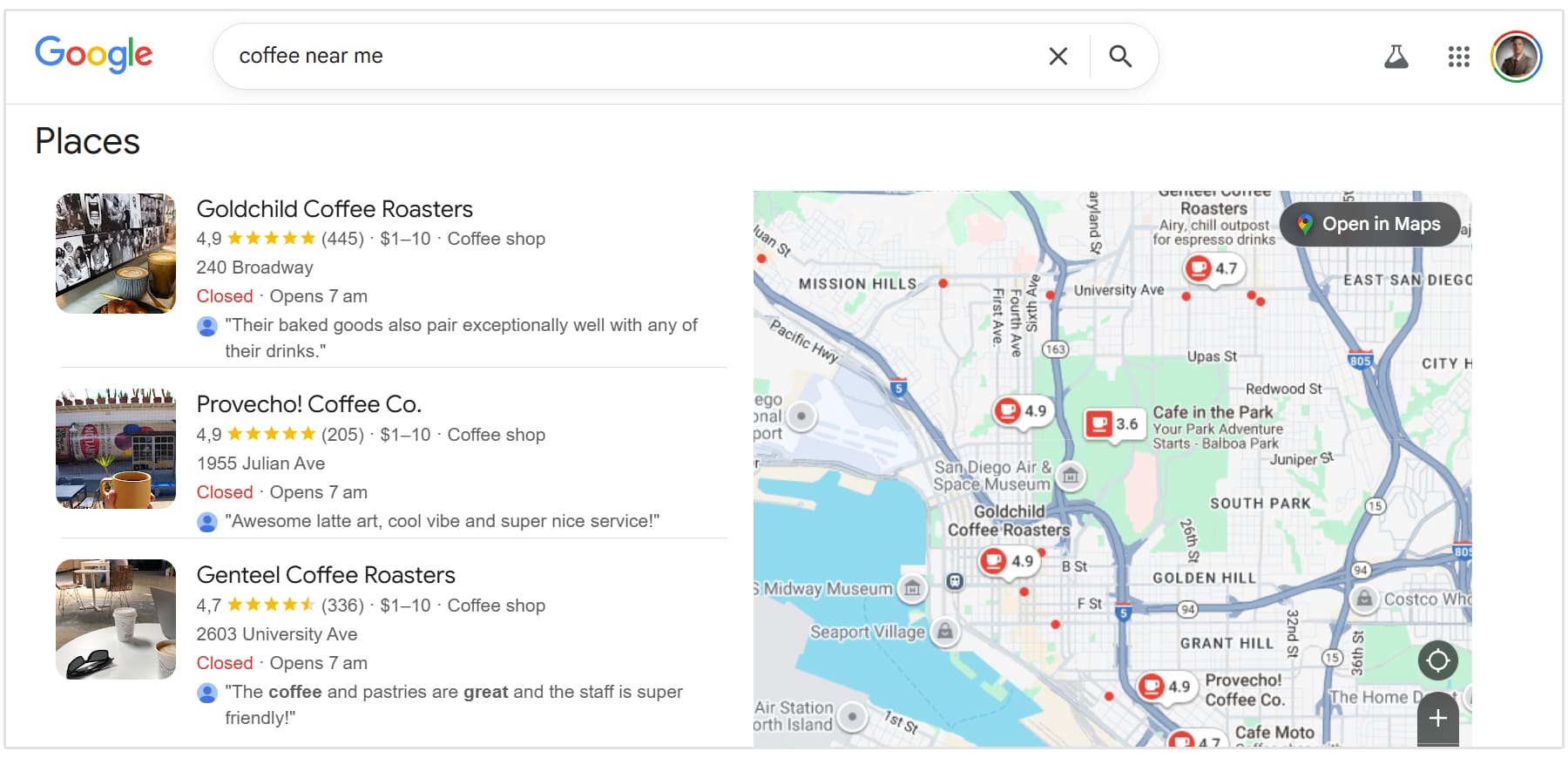Open Provecho! Coffee Co. listing
The height and width of the screenshot is (758, 1568).
308,404
